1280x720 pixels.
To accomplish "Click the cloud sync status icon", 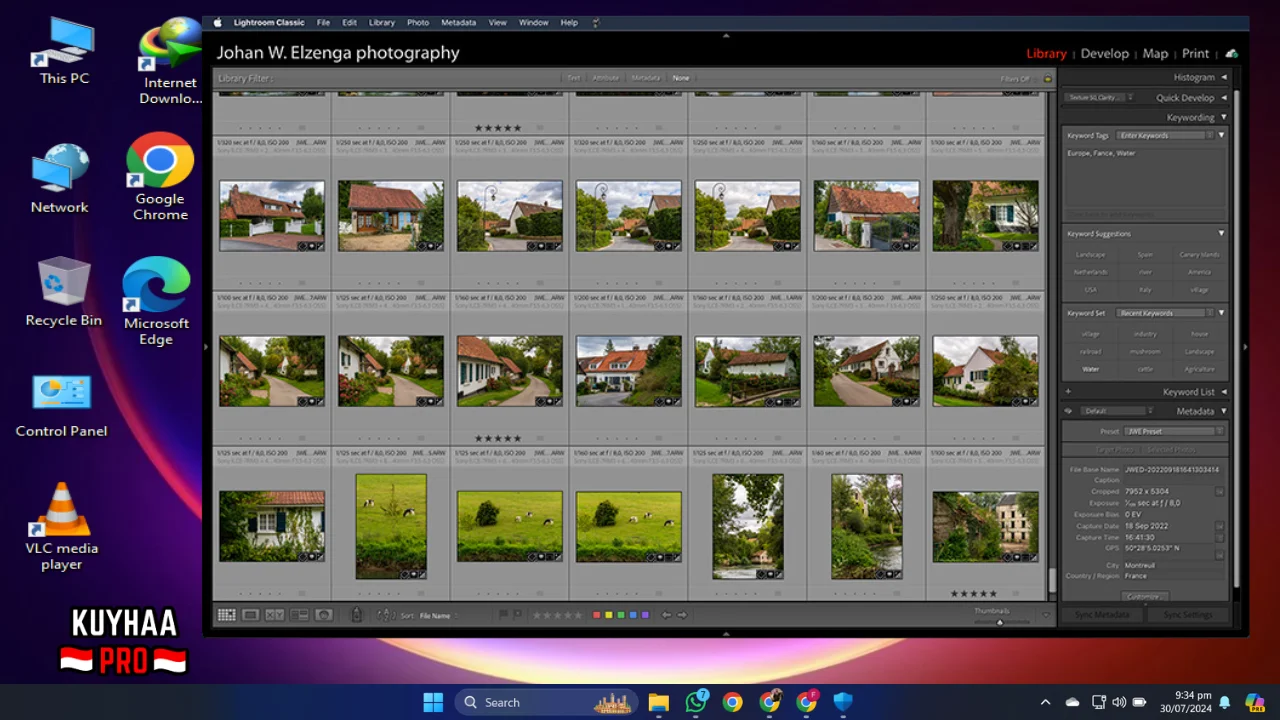I will click(x=1231, y=54).
